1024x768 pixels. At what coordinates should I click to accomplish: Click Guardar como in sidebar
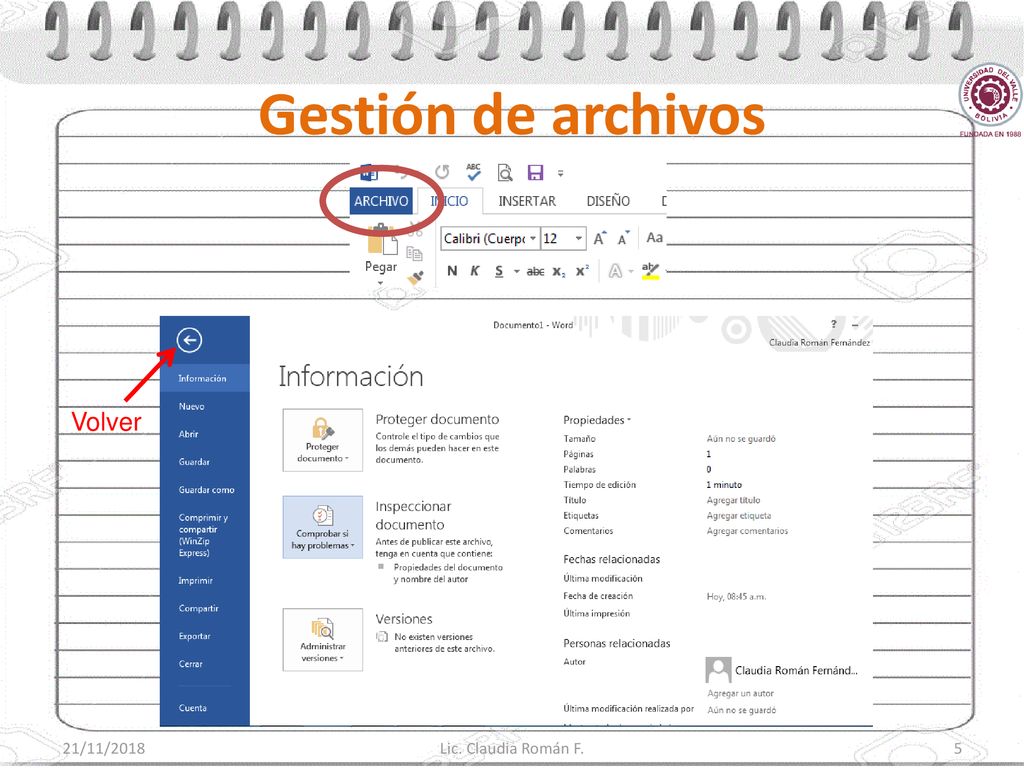pyautogui.click(x=206, y=490)
